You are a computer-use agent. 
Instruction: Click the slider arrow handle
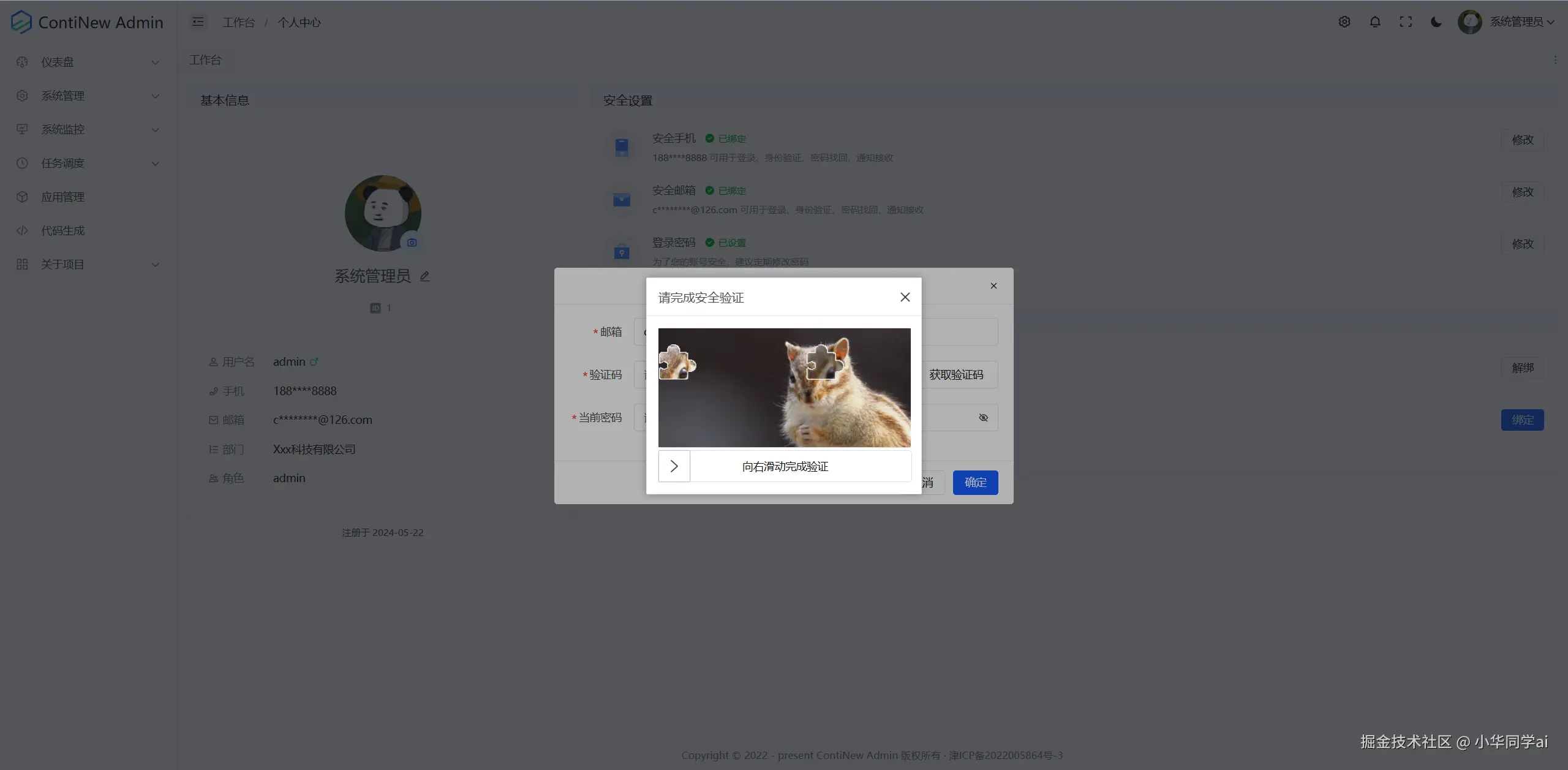[x=674, y=466]
